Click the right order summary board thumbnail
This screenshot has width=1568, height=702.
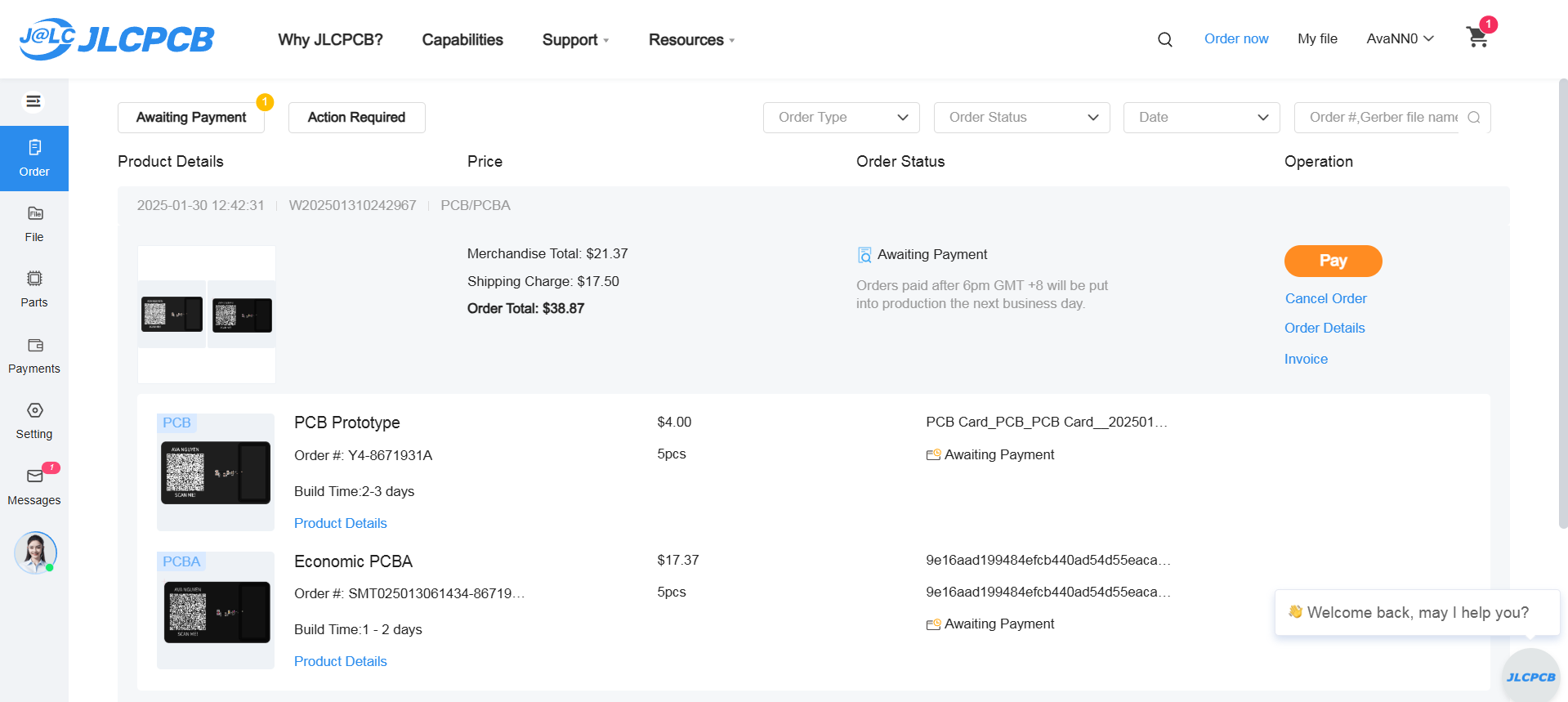pos(242,315)
